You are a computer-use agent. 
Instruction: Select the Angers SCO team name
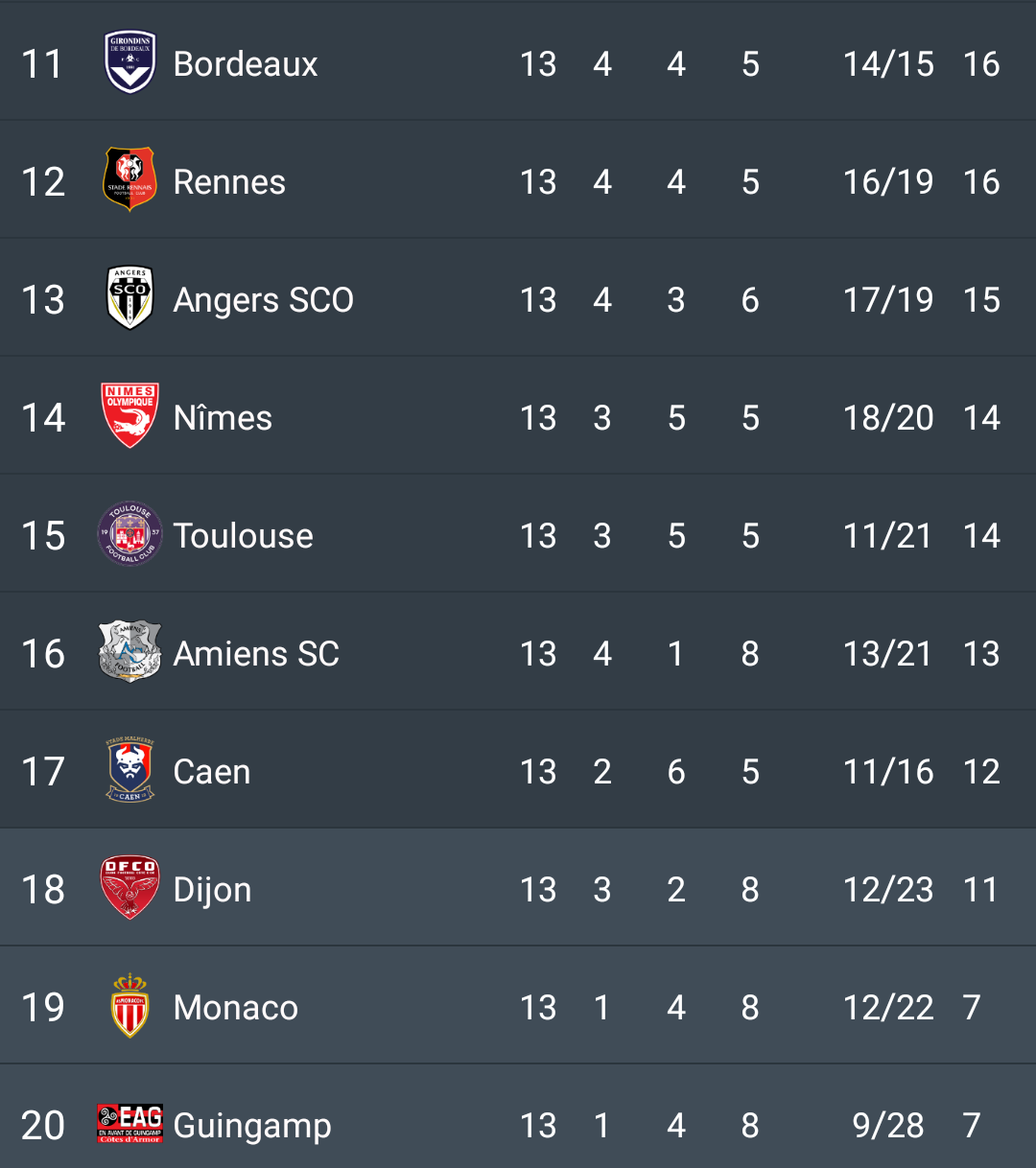(x=264, y=300)
